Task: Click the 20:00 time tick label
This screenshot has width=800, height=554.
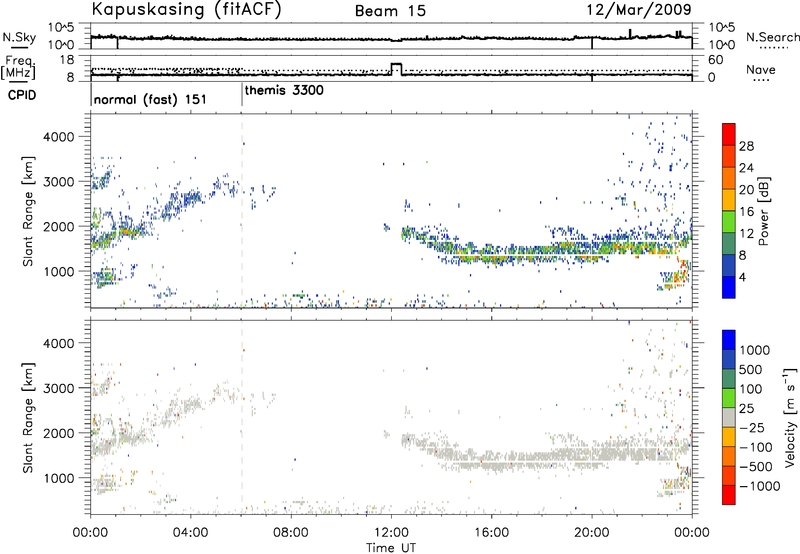Action: click(x=592, y=533)
